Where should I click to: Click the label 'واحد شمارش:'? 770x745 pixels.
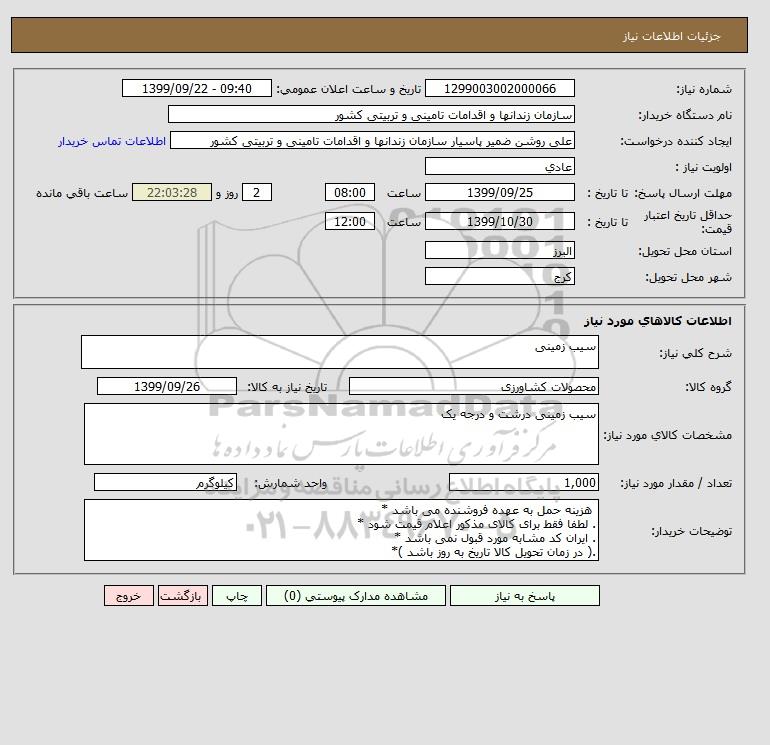(x=290, y=484)
